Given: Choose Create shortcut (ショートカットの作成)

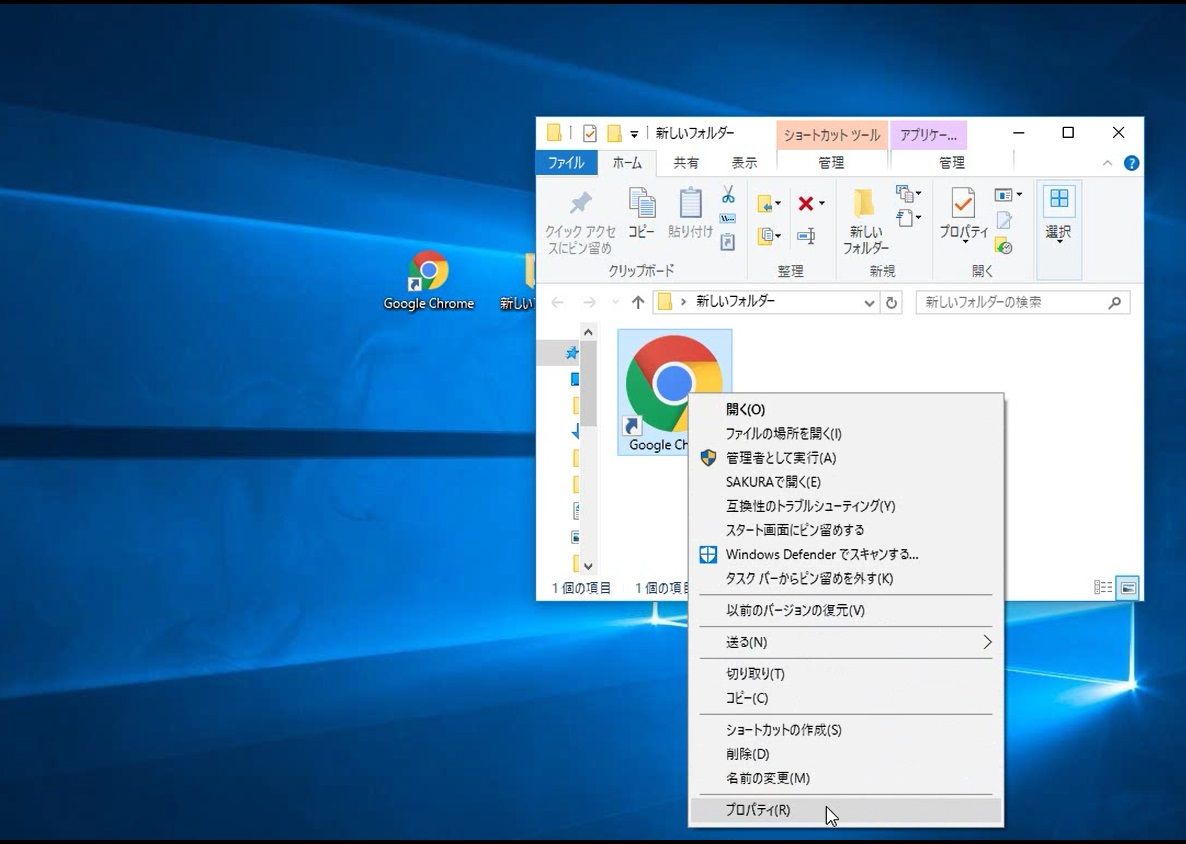Looking at the screenshot, I should click(847, 730).
